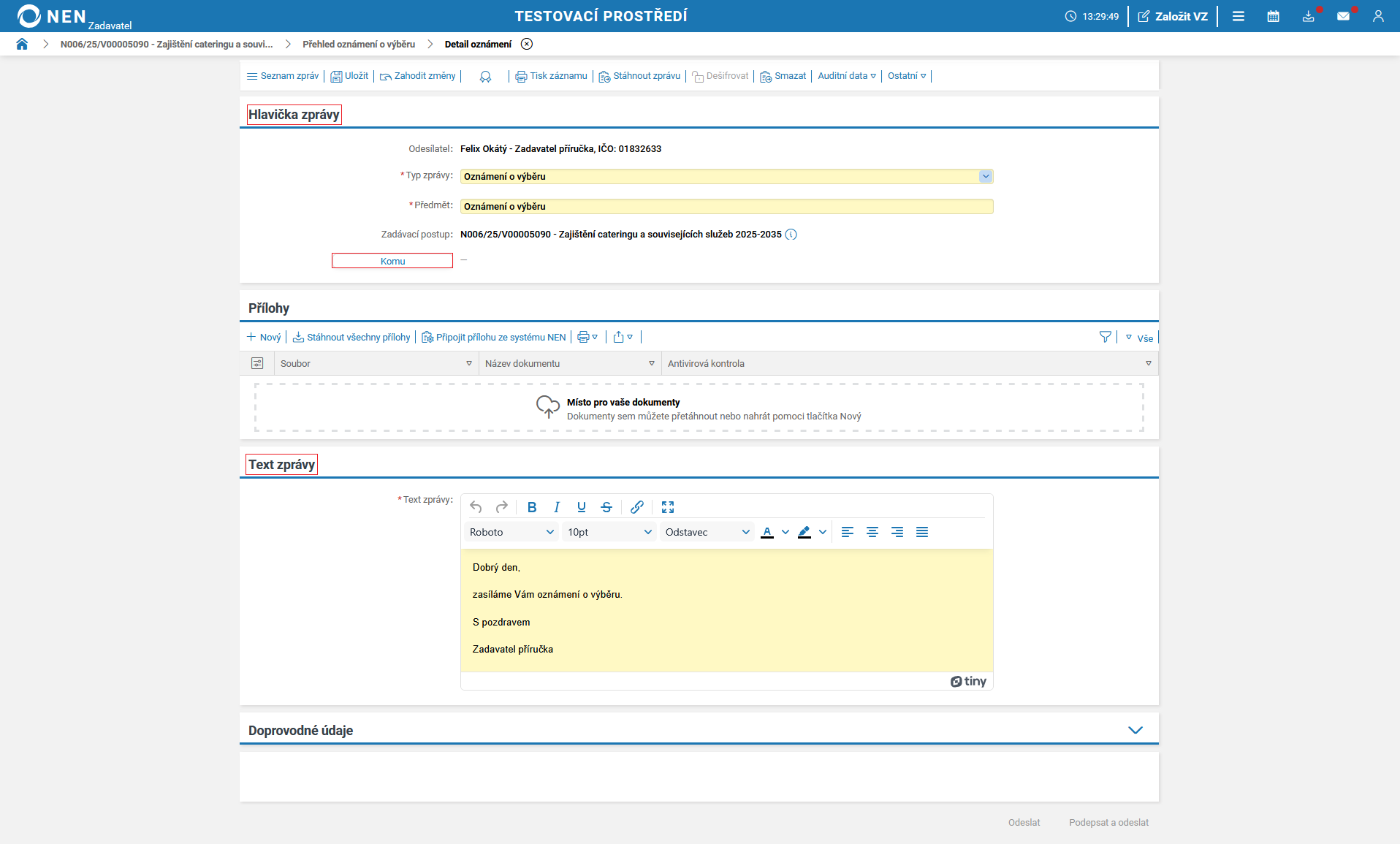1400x844 pixels.
Task: Click the Komu recipient button
Action: (392, 261)
